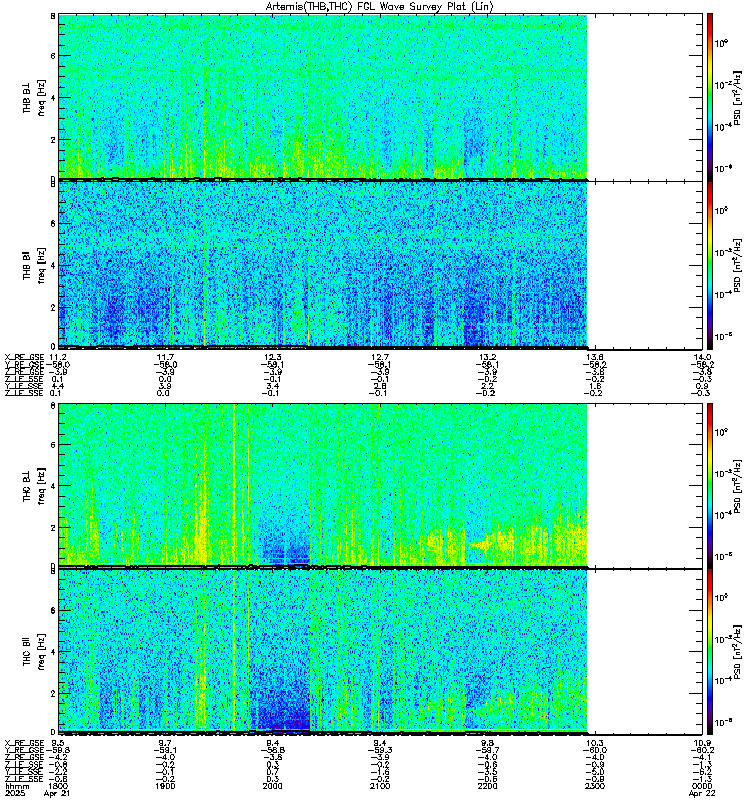
Task: Click the 'Apr 21' date label
Action: pos(57,793)
